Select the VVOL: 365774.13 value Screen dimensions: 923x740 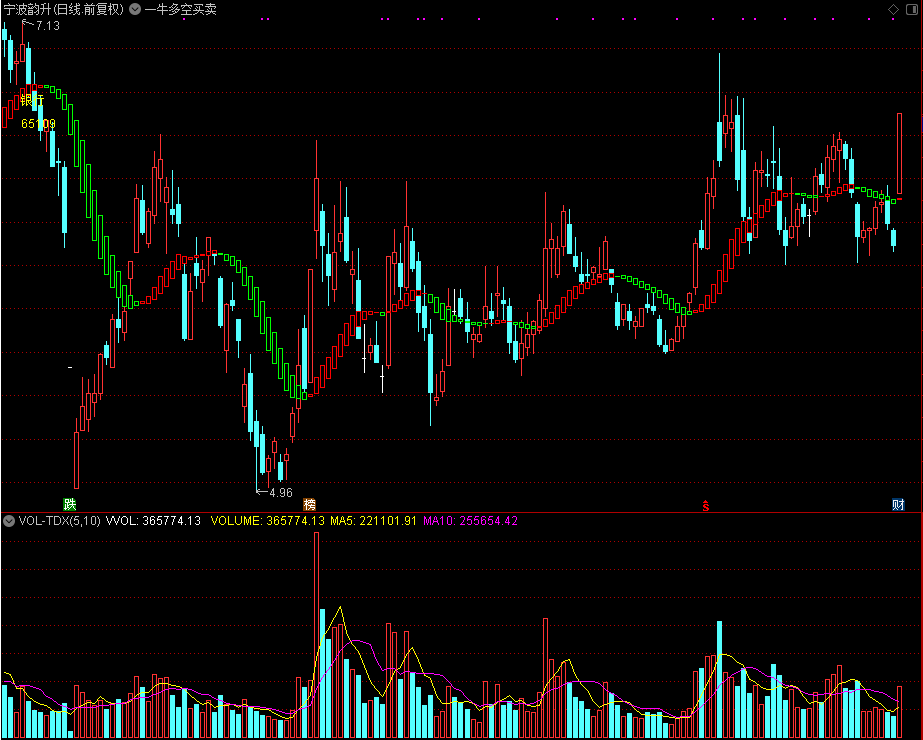point(153,521)
